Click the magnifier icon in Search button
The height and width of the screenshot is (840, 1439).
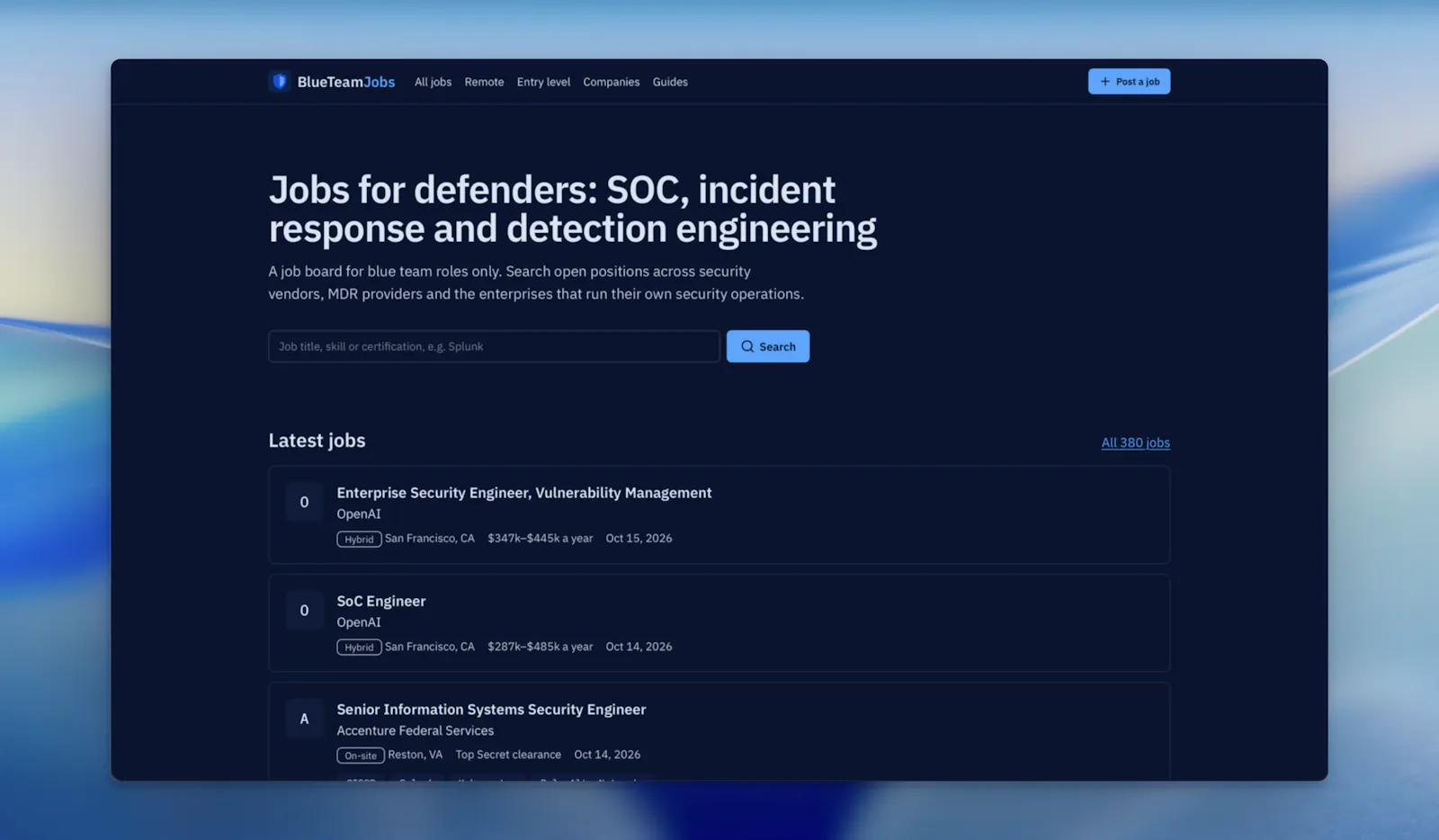tap(747, 346)
